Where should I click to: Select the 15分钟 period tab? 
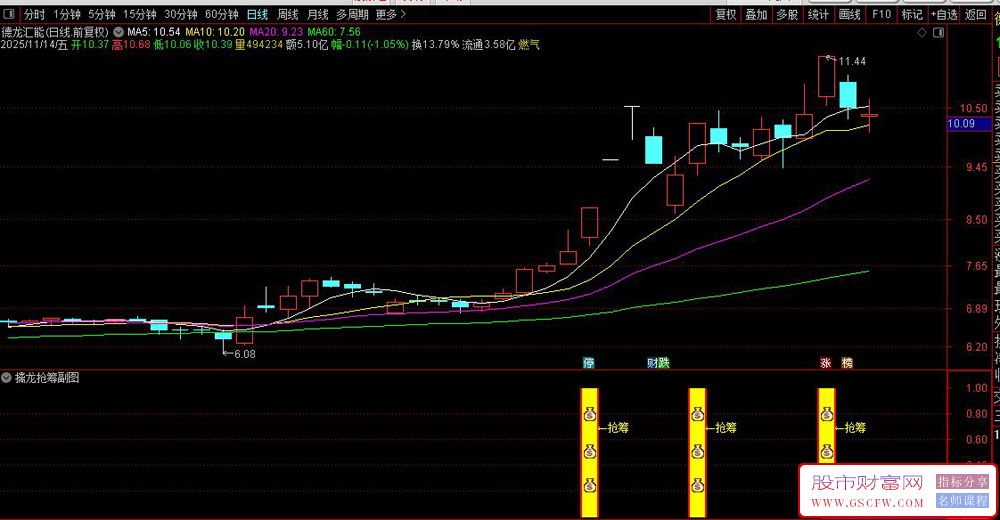coord(140,14)
